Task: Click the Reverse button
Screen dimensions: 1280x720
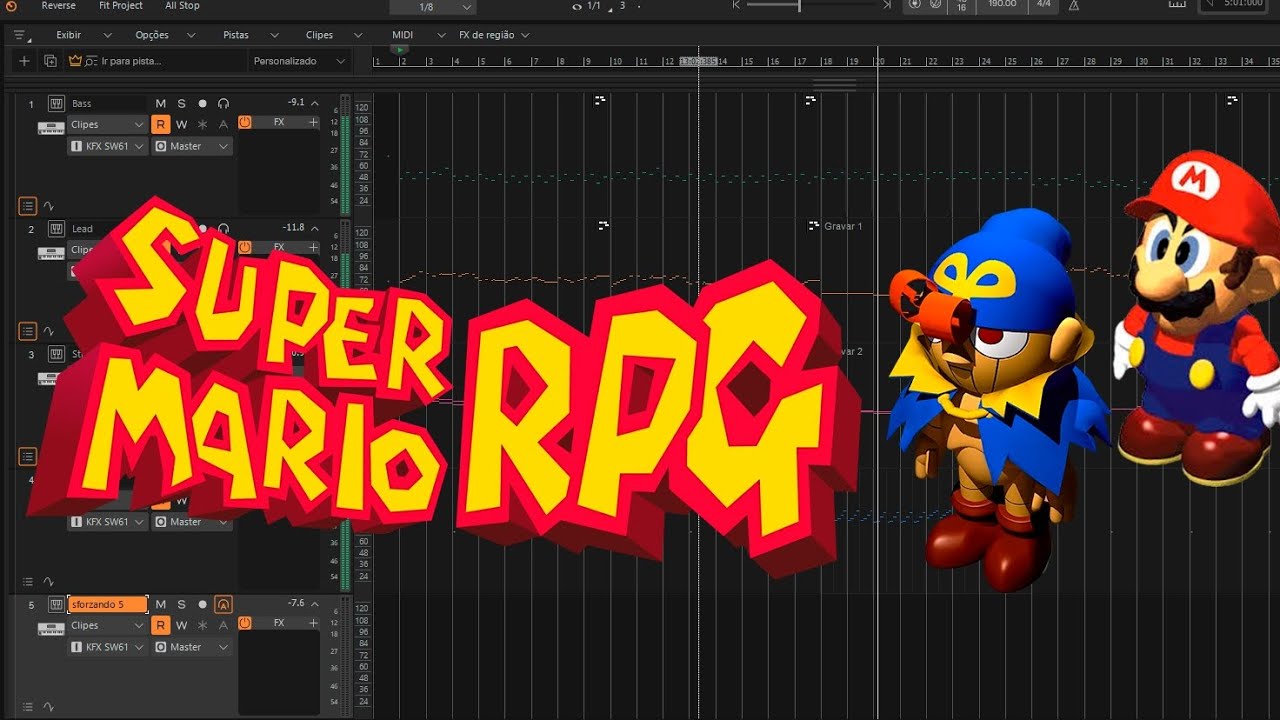Action: tap(58, 6)
